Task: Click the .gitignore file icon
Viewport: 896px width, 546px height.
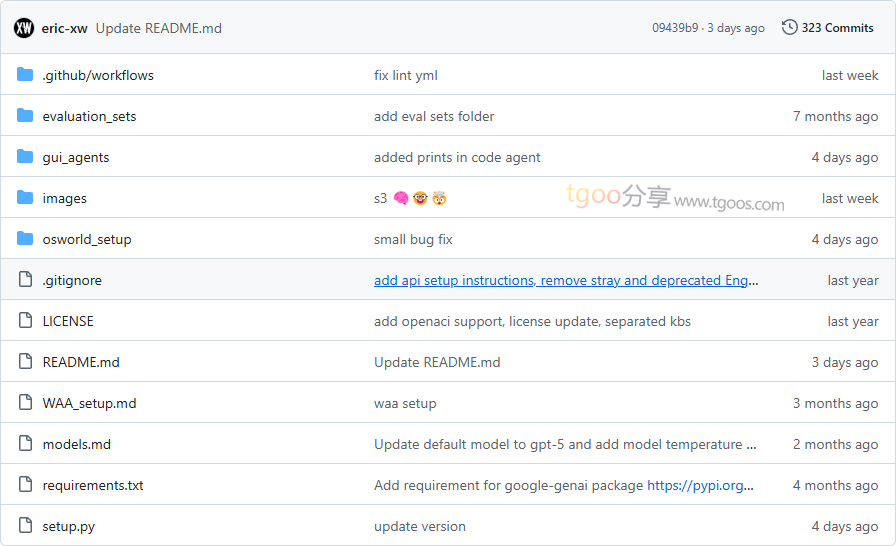Action: (x=25, y=280)
